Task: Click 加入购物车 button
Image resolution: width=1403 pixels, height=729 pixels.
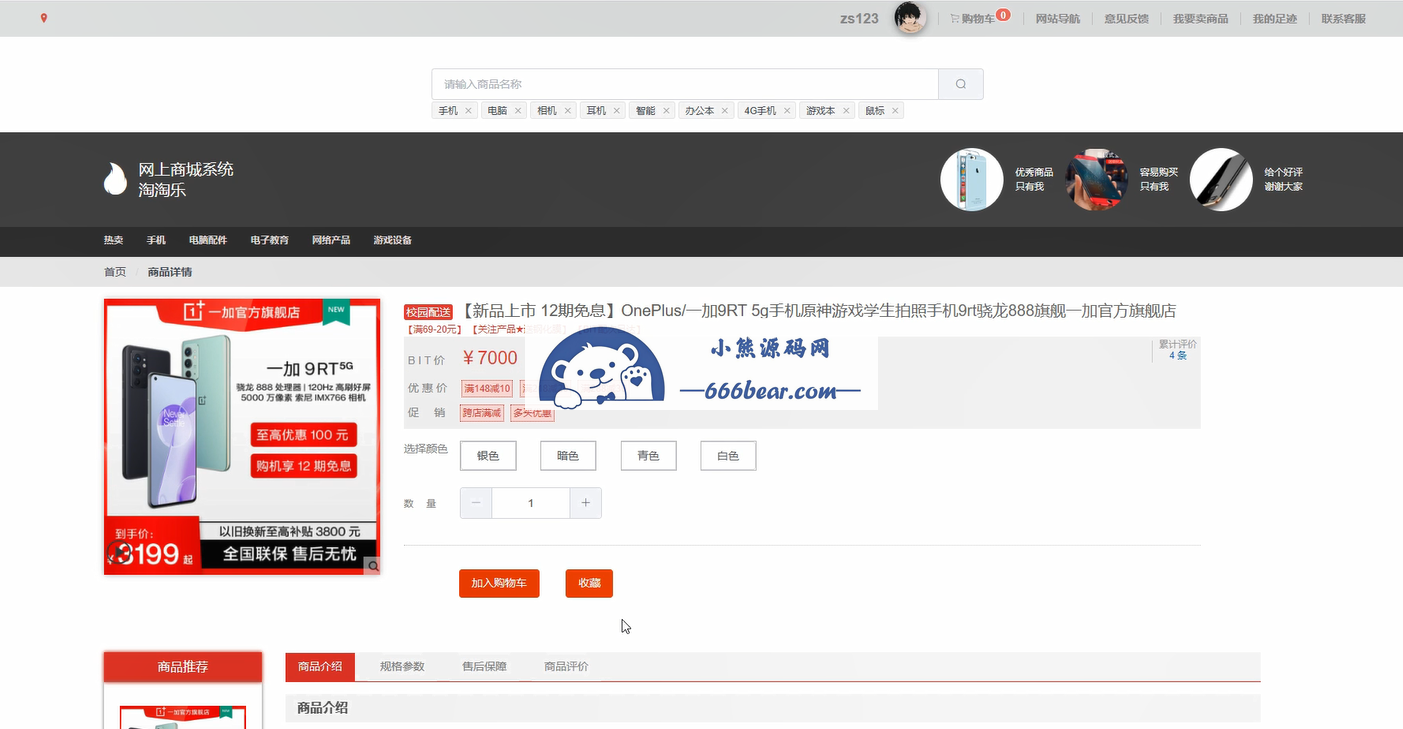Action: click(x=499, y=583)
